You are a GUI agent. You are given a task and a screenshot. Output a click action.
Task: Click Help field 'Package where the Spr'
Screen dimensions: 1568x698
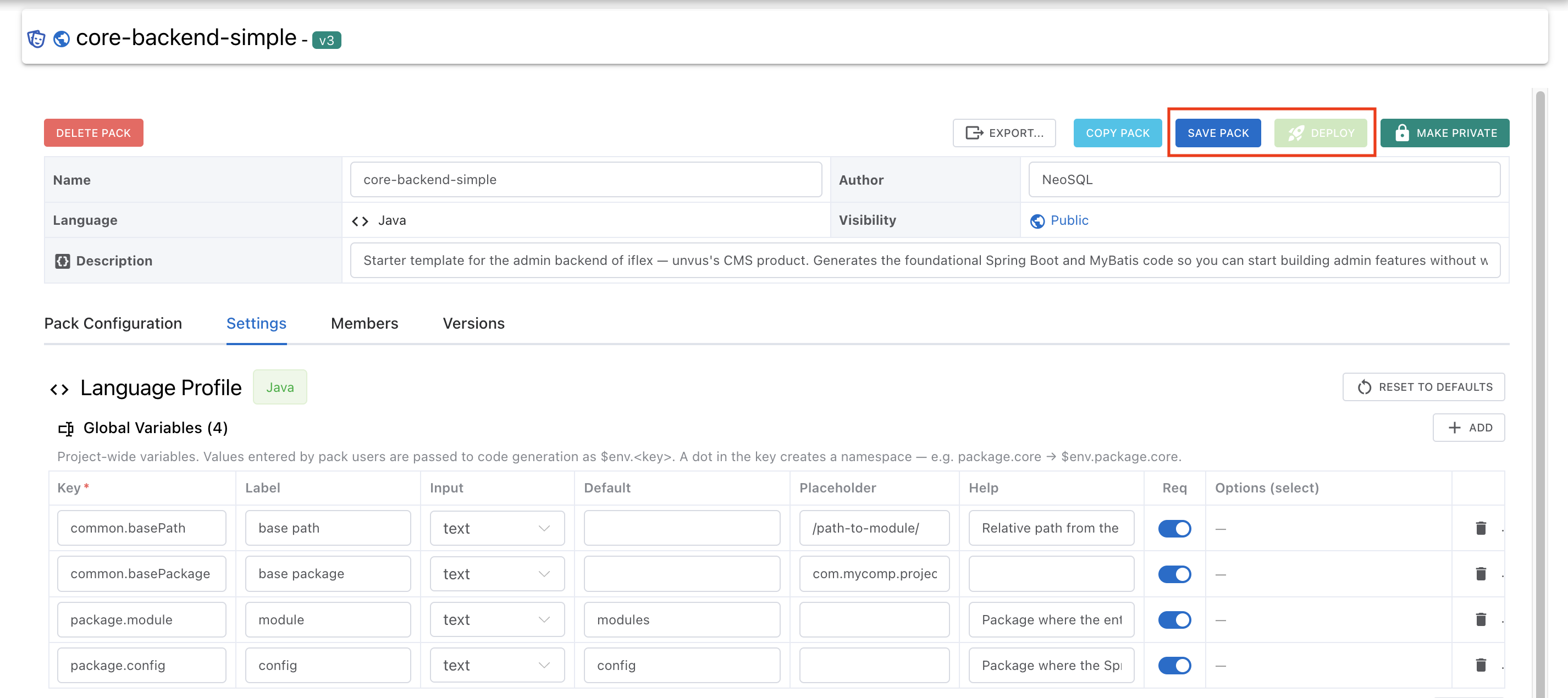1051,665
